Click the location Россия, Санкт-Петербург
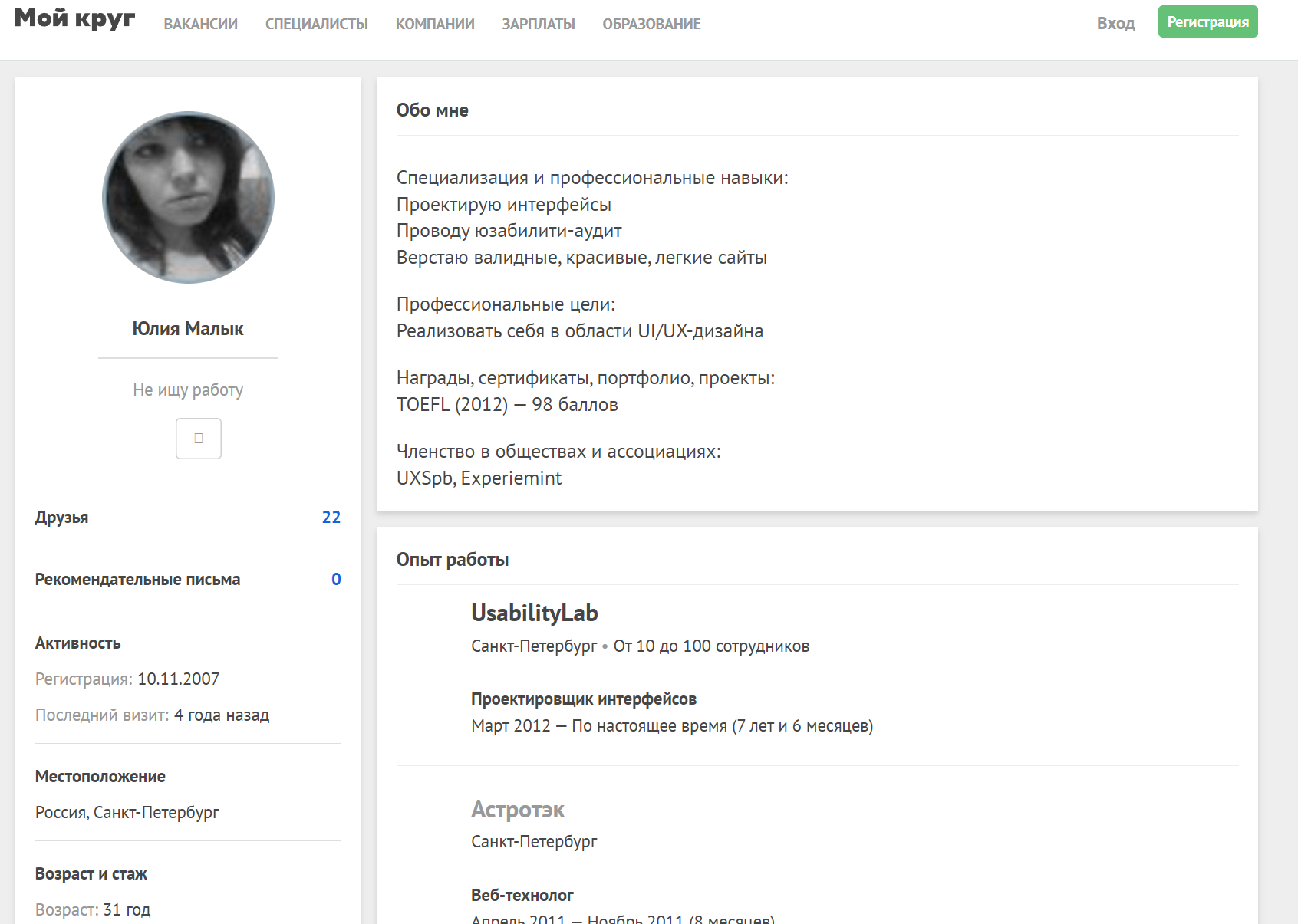Viewport: 1298px width, 924px height. [127, 813]
